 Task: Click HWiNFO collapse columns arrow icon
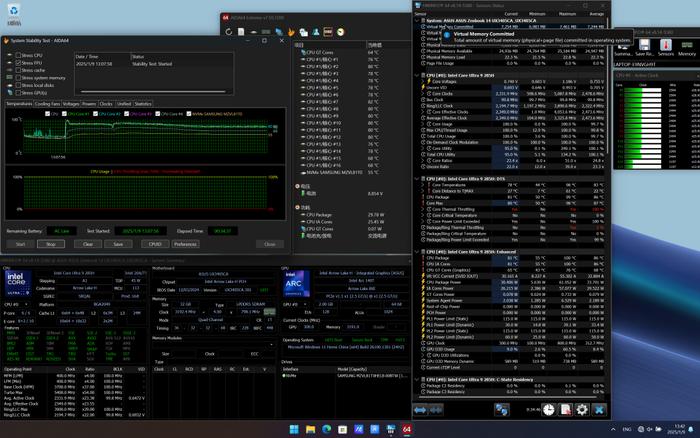(436, 409)
